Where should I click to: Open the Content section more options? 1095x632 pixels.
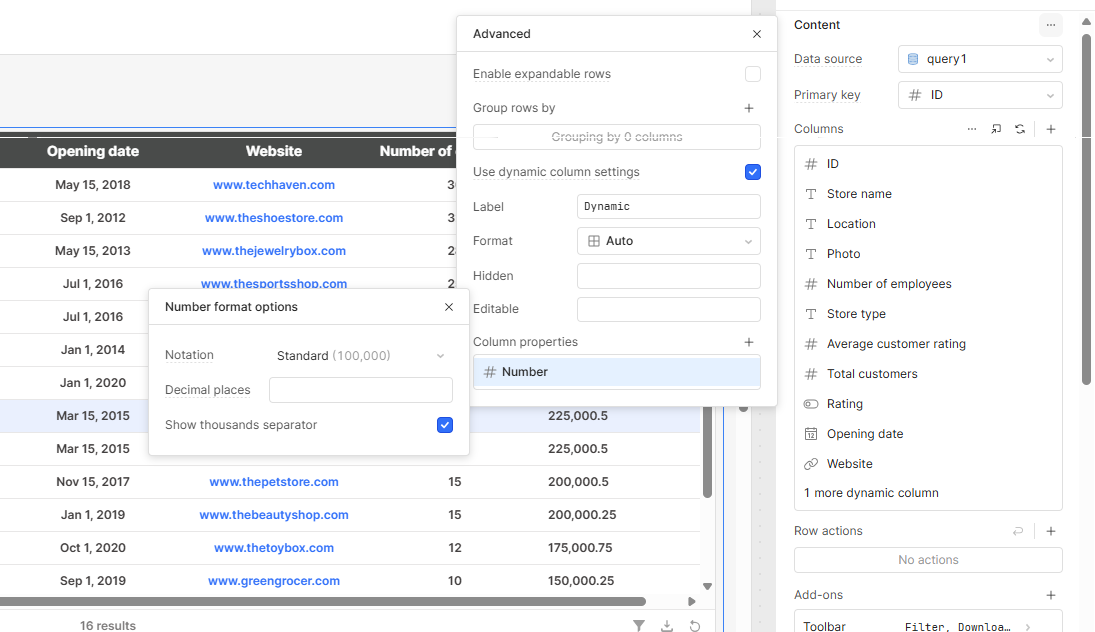(x=1050, y=25)
